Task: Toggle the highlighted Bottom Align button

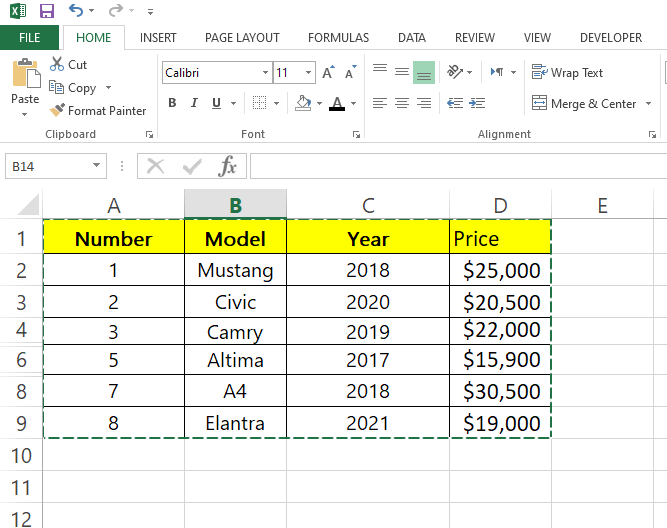Action: 424,72
